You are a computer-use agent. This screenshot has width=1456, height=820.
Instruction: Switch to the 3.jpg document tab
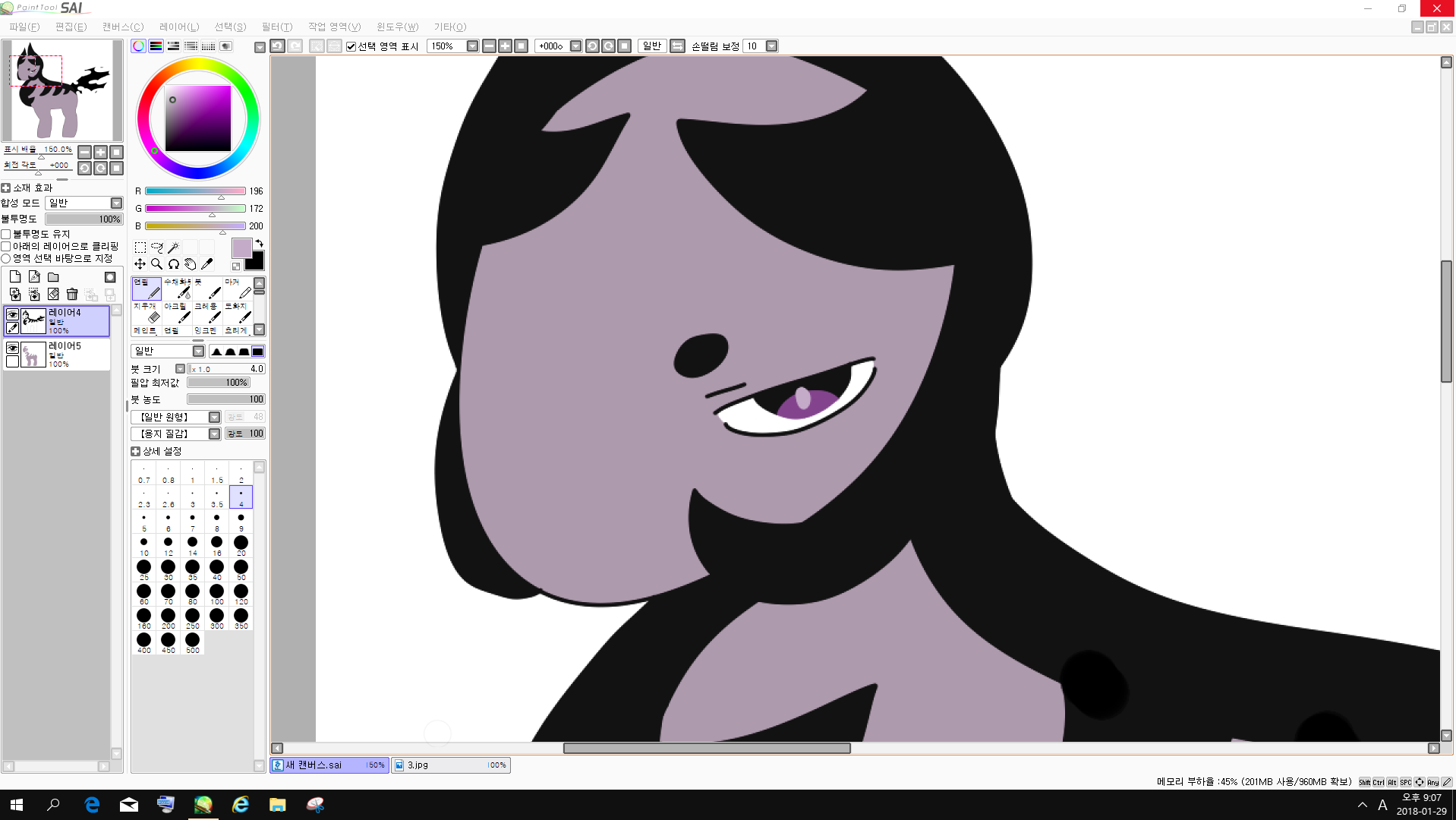[x=450, y=765]
